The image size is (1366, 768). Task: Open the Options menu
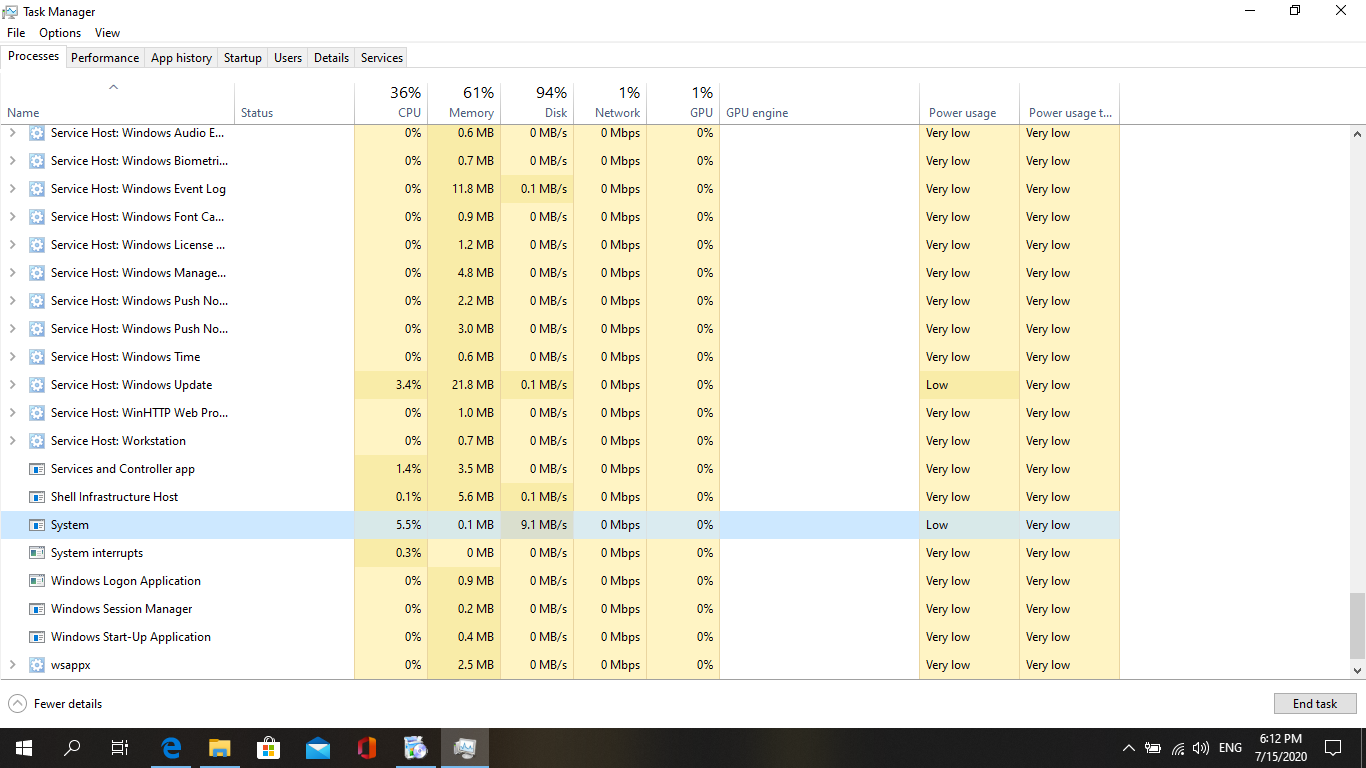click(59, 32)
